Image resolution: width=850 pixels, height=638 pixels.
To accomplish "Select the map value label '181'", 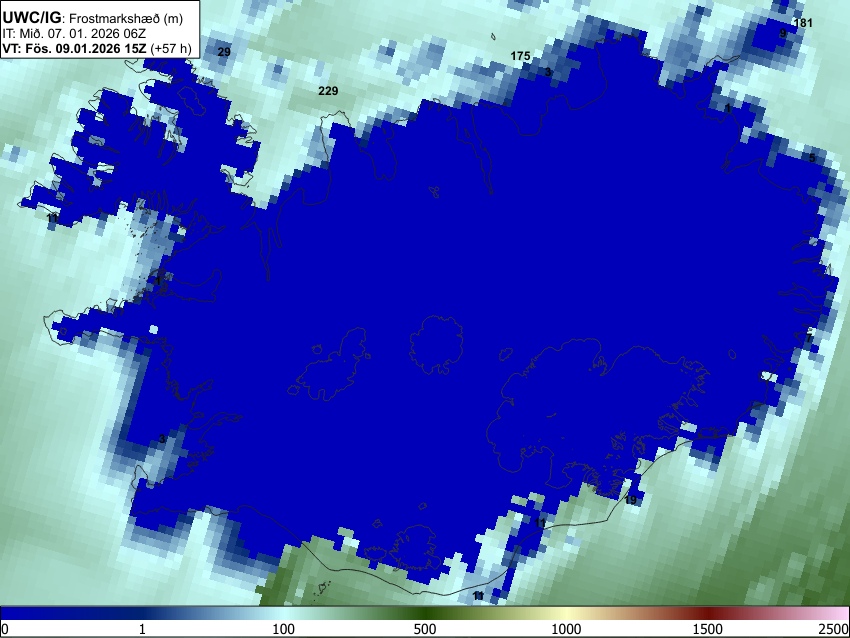I will tap(803, 23).
